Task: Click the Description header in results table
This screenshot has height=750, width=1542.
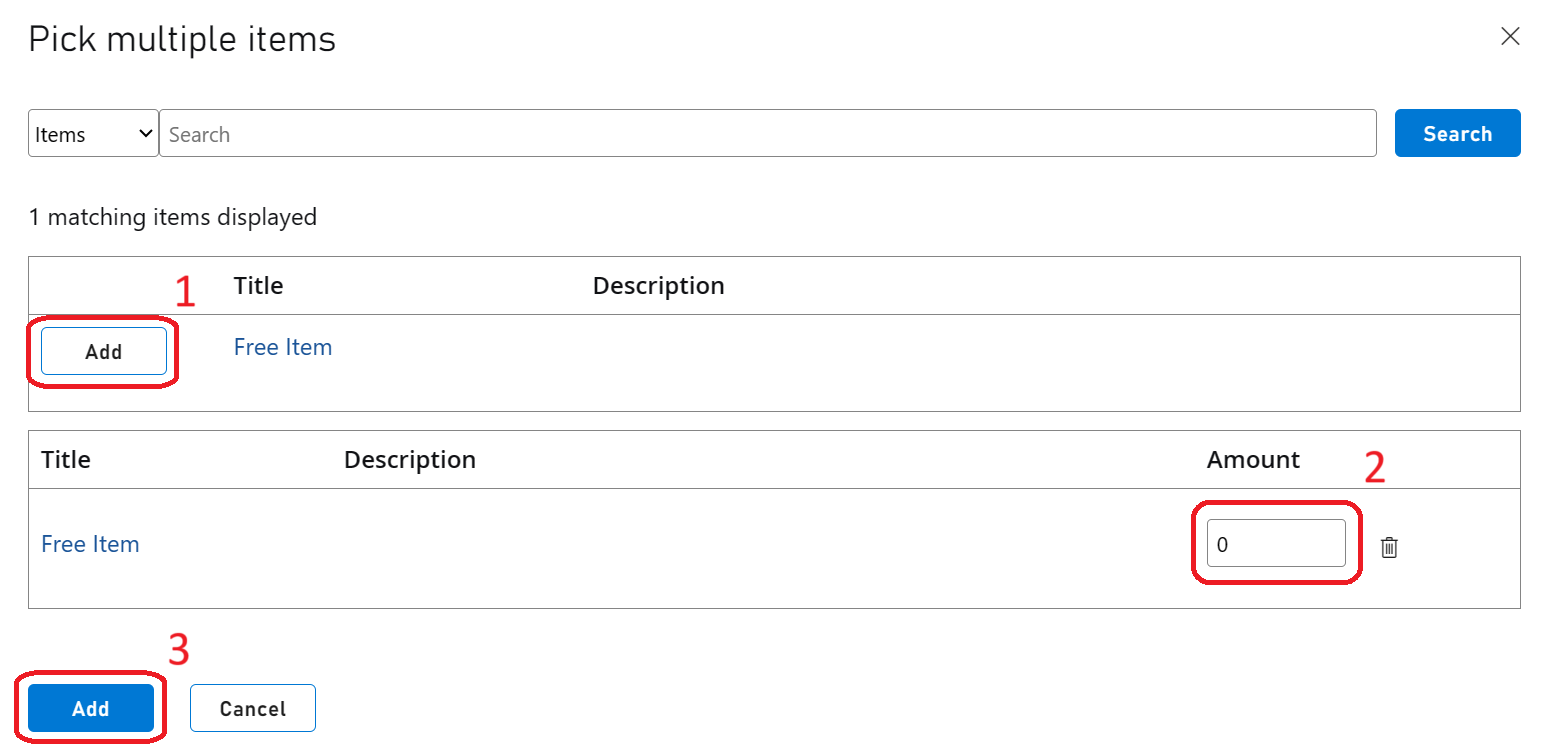Action: point(658,285)
